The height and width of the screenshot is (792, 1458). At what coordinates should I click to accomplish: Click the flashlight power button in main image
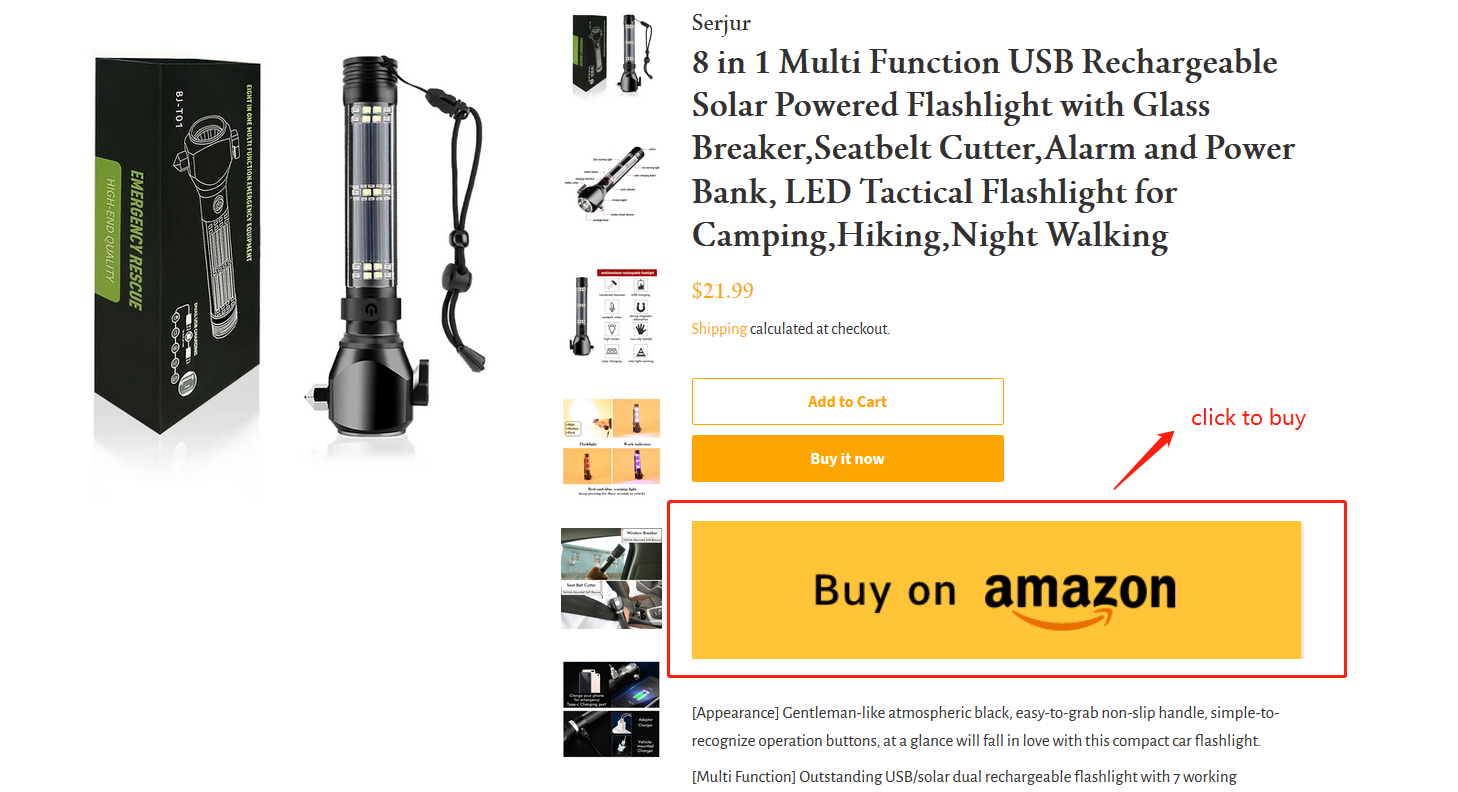tap(373, 310)
